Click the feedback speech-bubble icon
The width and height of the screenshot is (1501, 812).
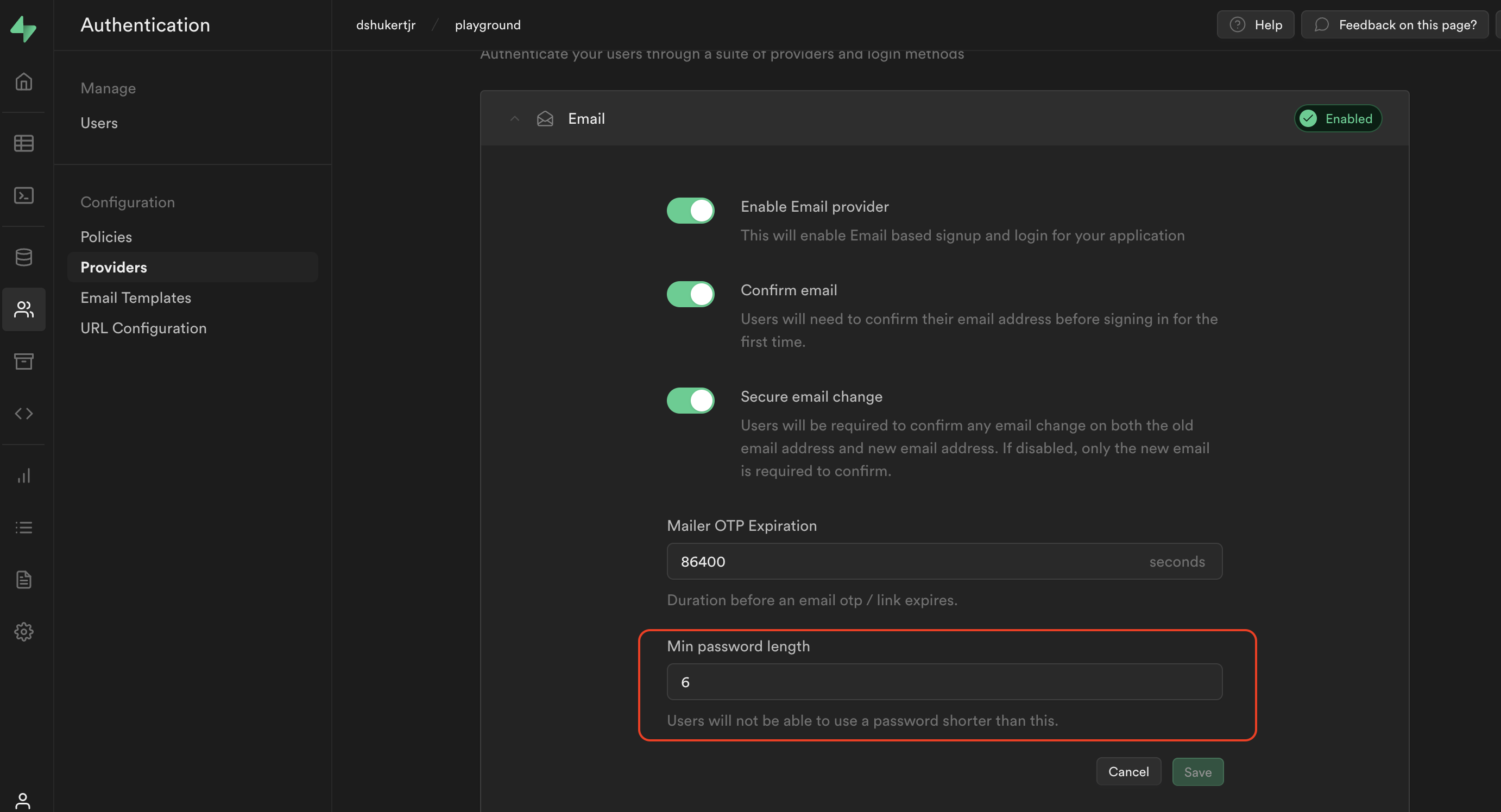coord(1322,24)
